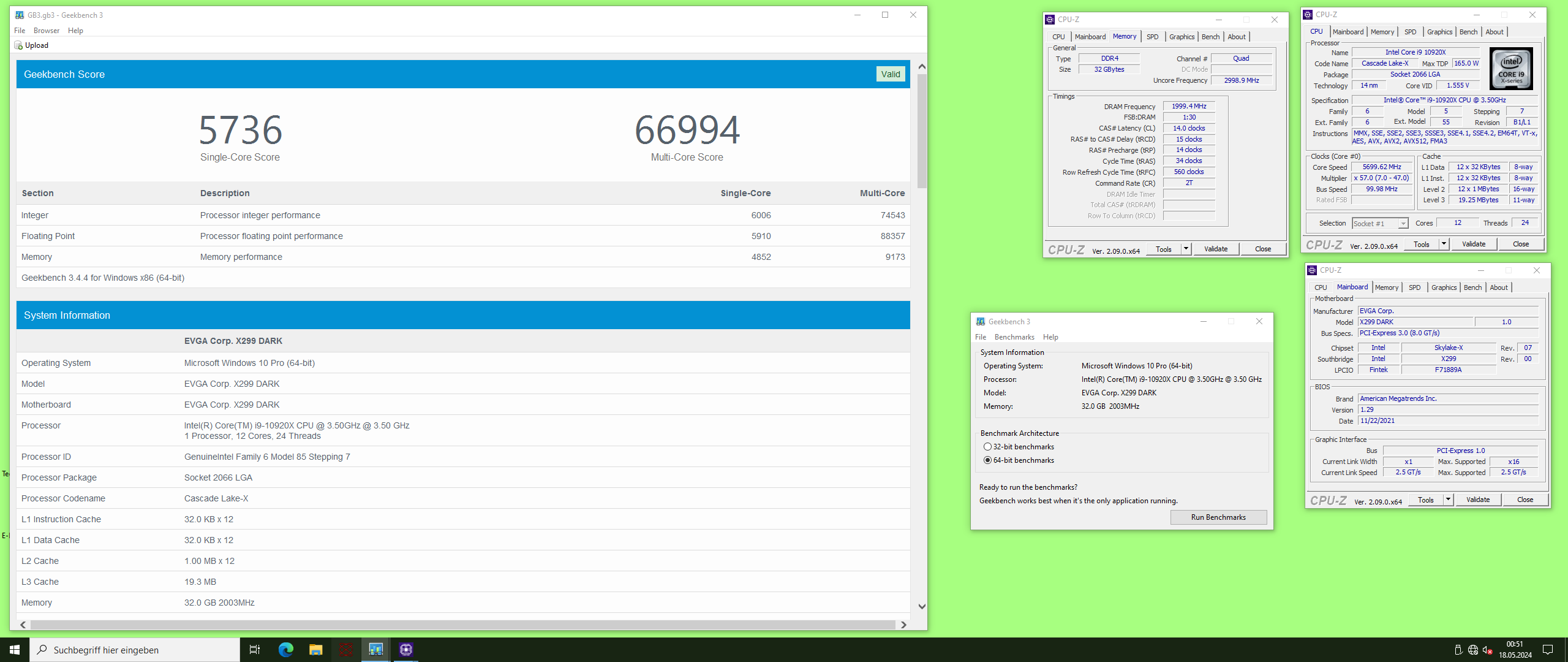Click the Processor Codename Cascade Lake-X value
Image resolution: width=1568 pixels, height=662 pixels.
(x=216, y=498)
